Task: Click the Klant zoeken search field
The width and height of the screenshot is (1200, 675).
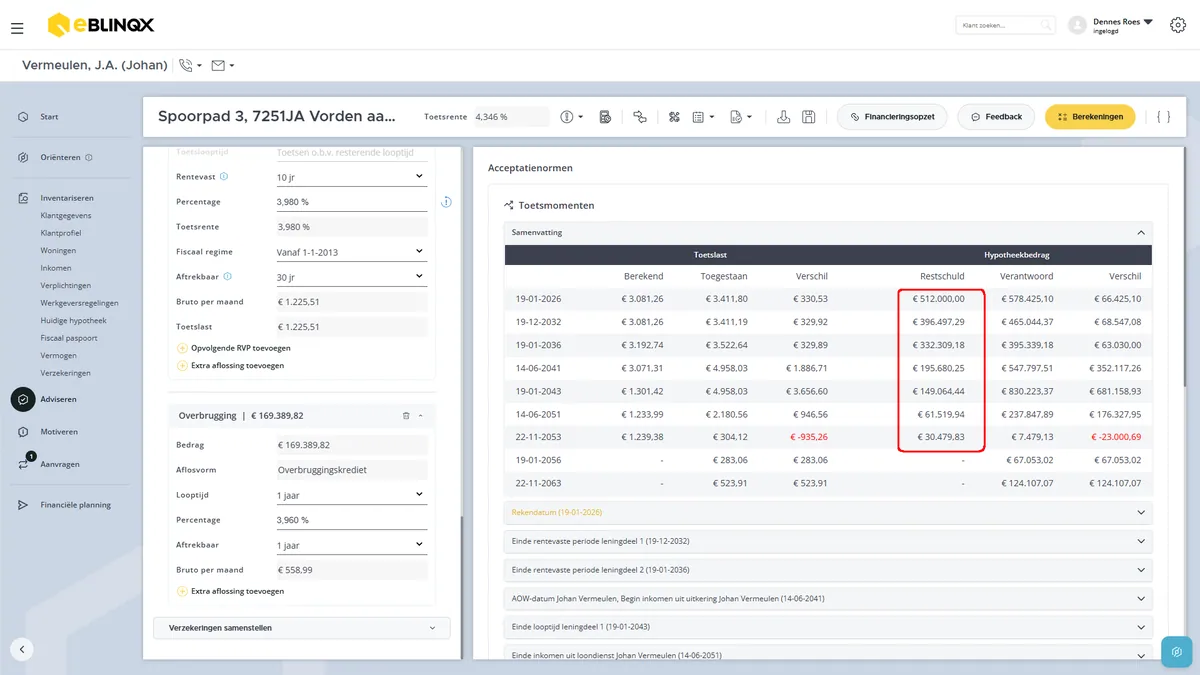Action: pos(1005,25)
